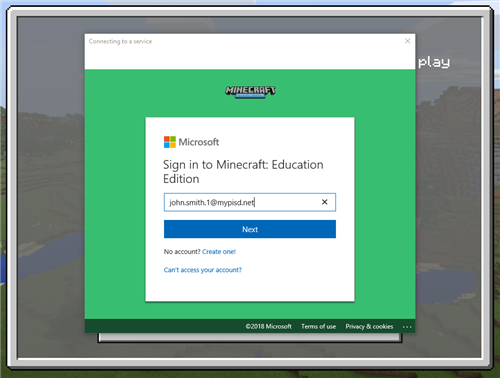Click the blue Next button

pyautogui.click(x=250, y=229)
